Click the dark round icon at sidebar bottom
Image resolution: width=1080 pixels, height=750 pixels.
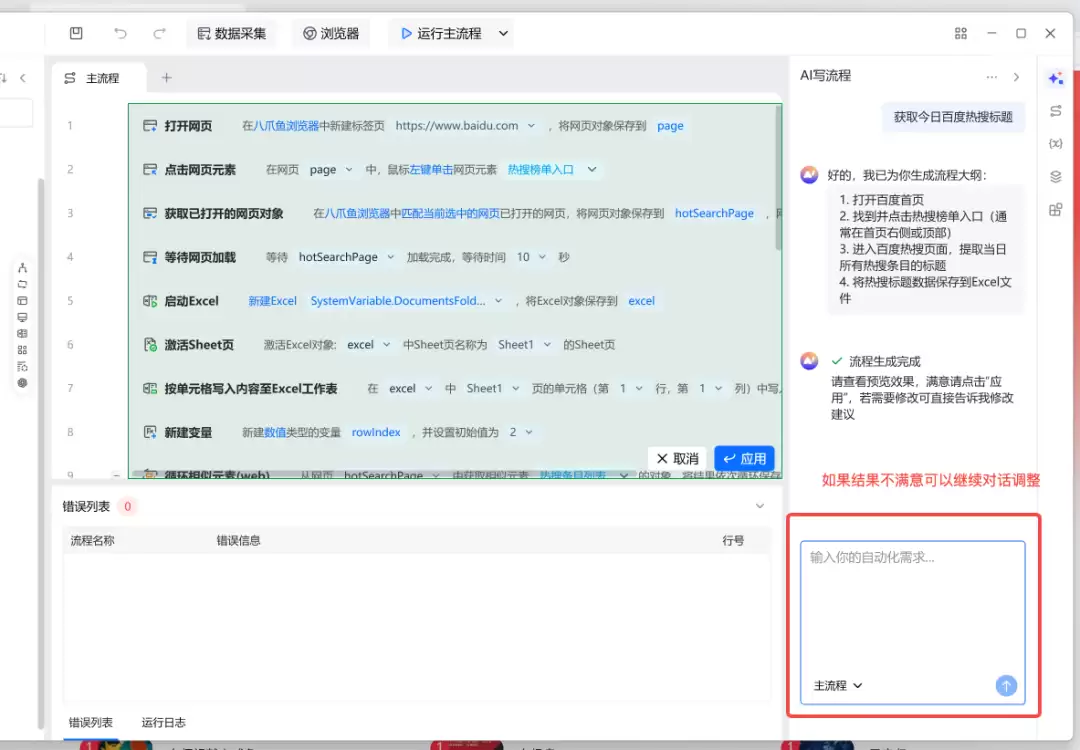tap(22, 383)
